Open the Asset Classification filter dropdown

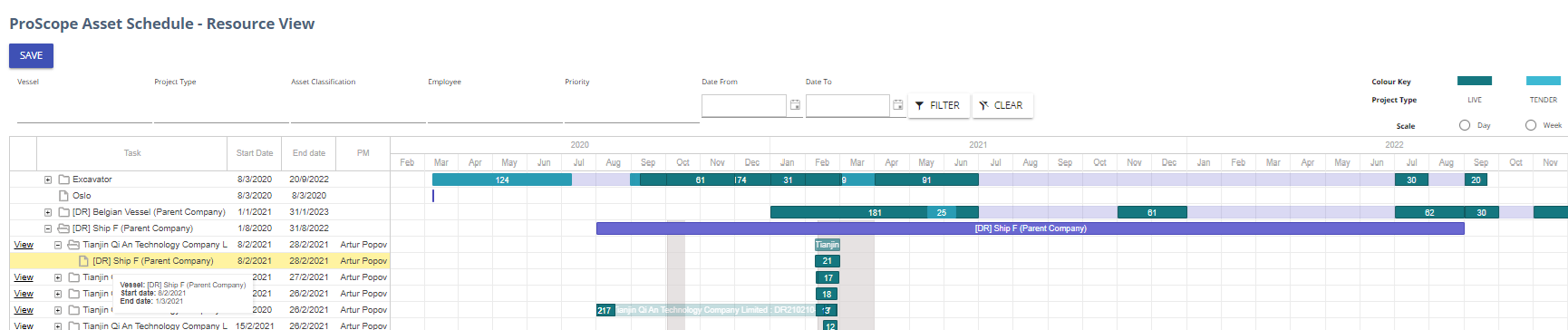pos(358,108)
